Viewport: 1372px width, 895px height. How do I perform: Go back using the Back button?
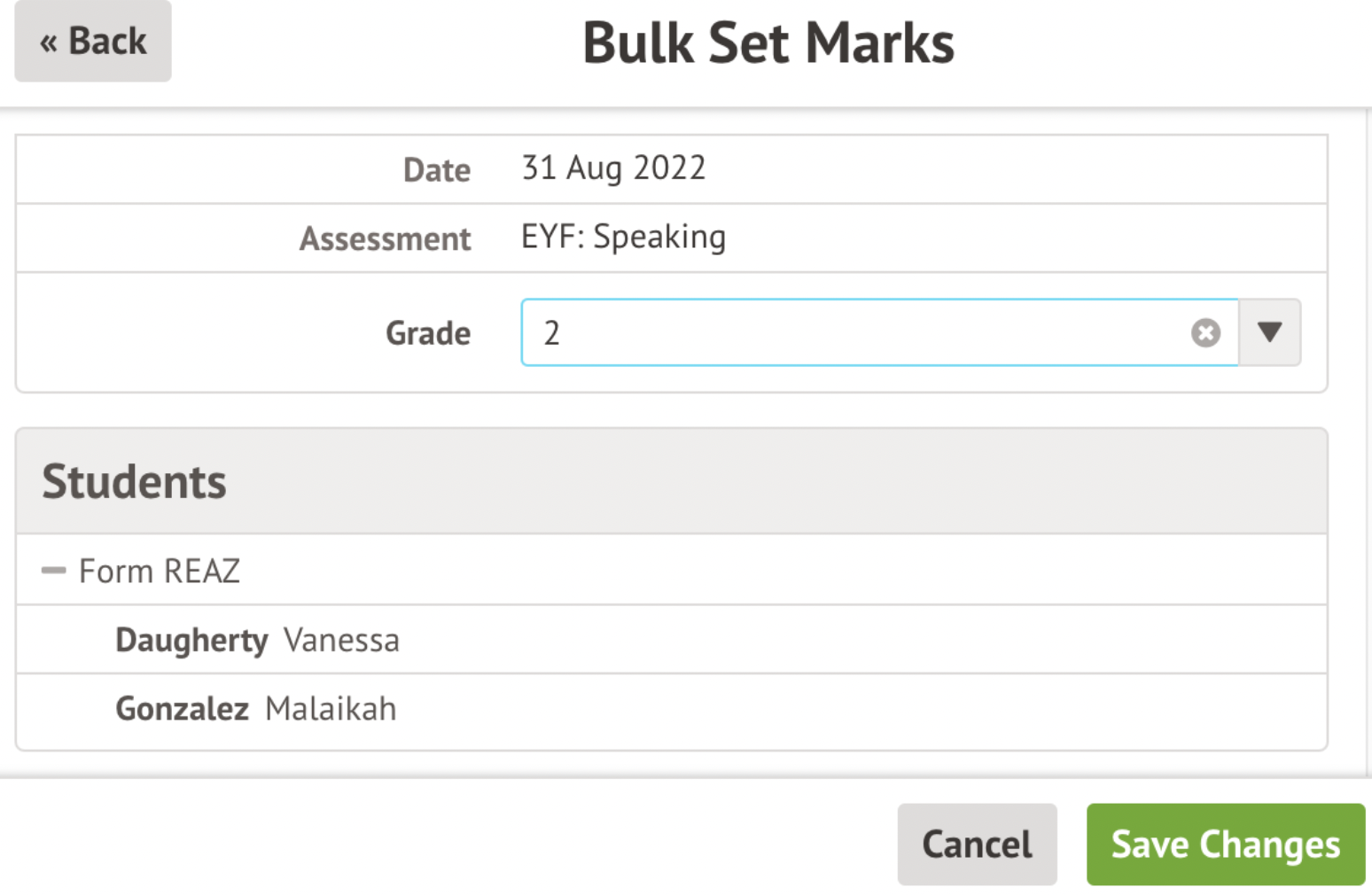coord(93,42)
